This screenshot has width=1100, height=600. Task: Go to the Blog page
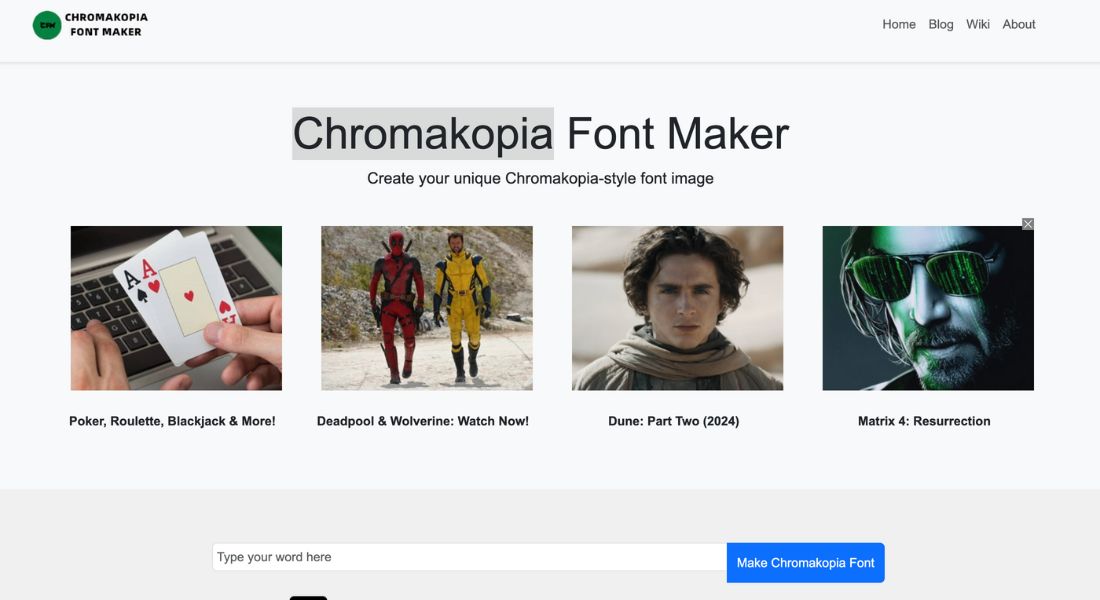point(941,24)
